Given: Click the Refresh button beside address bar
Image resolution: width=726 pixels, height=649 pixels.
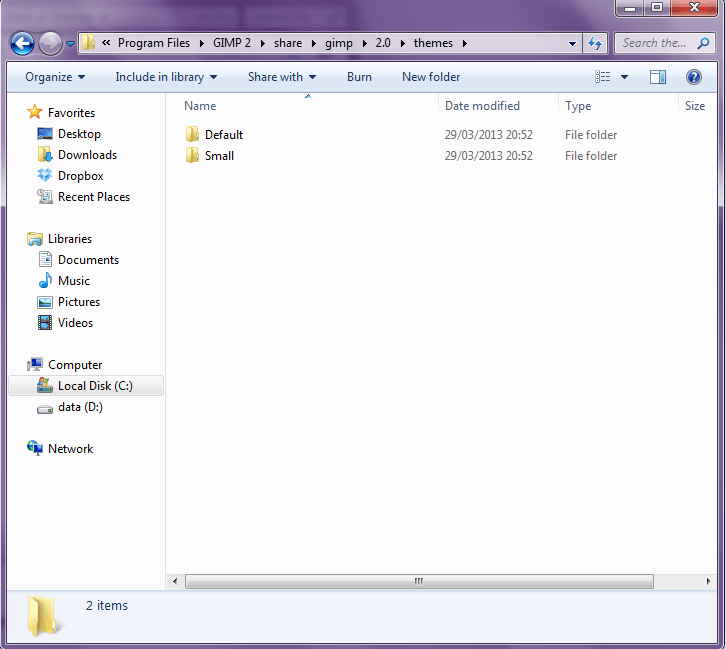Looking at the screenshot, I should [595, 43].
